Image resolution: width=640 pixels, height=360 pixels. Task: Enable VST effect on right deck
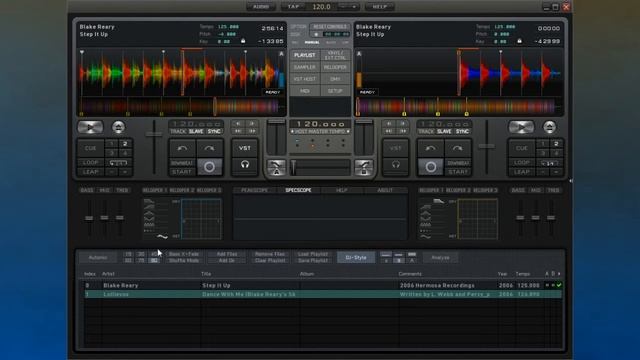tap(396, 148)
